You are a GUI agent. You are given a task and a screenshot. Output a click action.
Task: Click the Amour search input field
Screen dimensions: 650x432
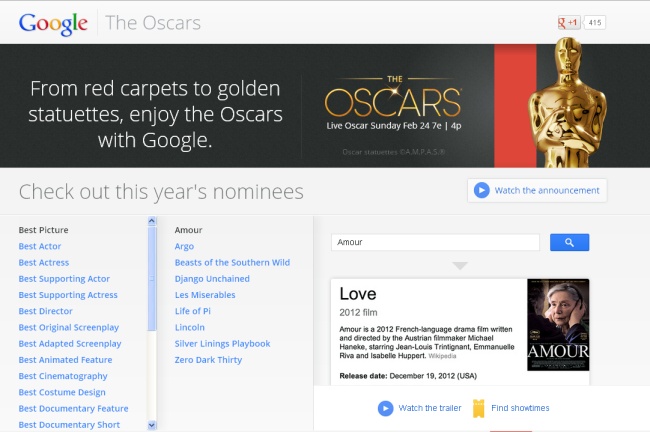coord(435,242)
